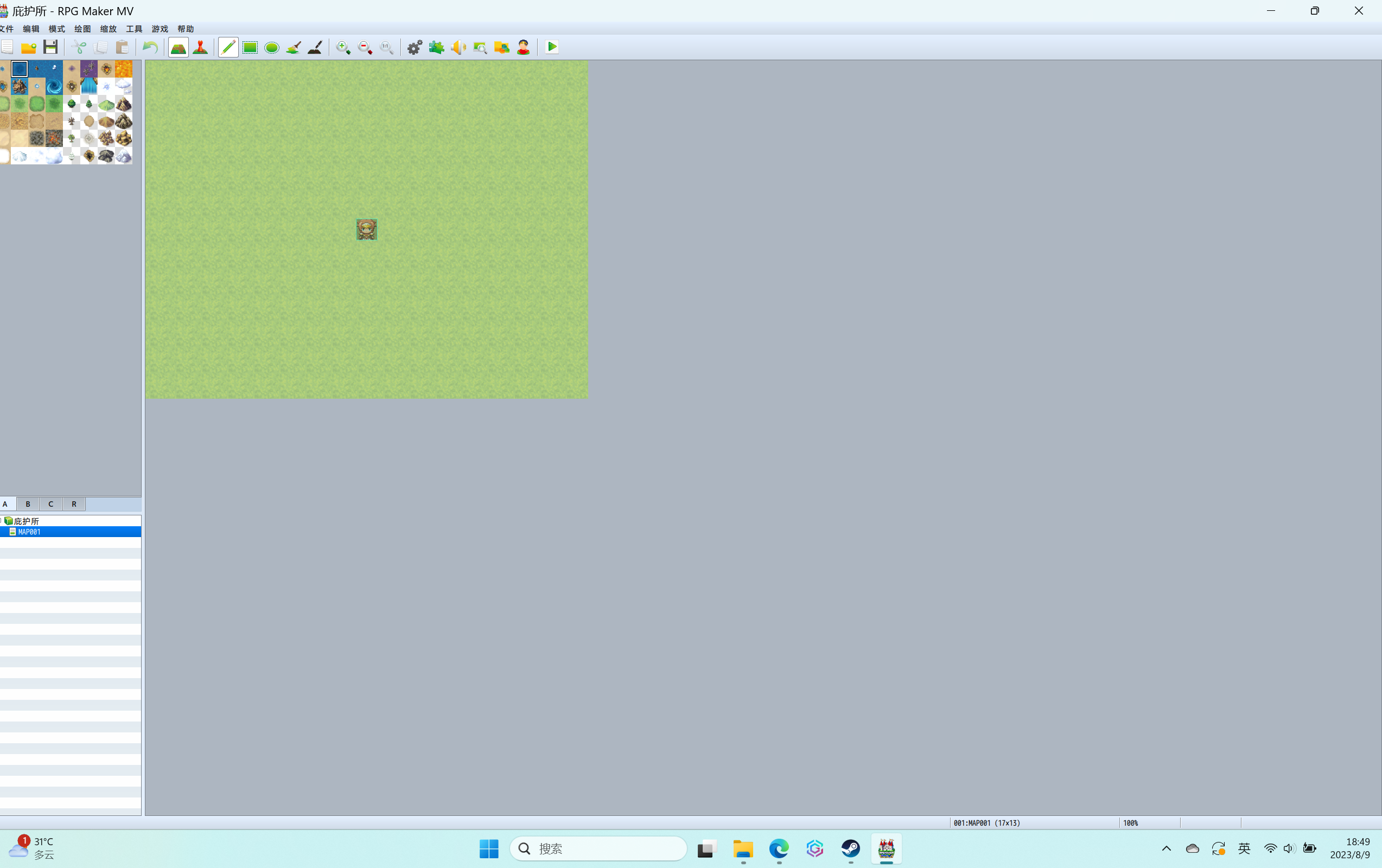Switch to tileset tab R

[x=73, y=505]
